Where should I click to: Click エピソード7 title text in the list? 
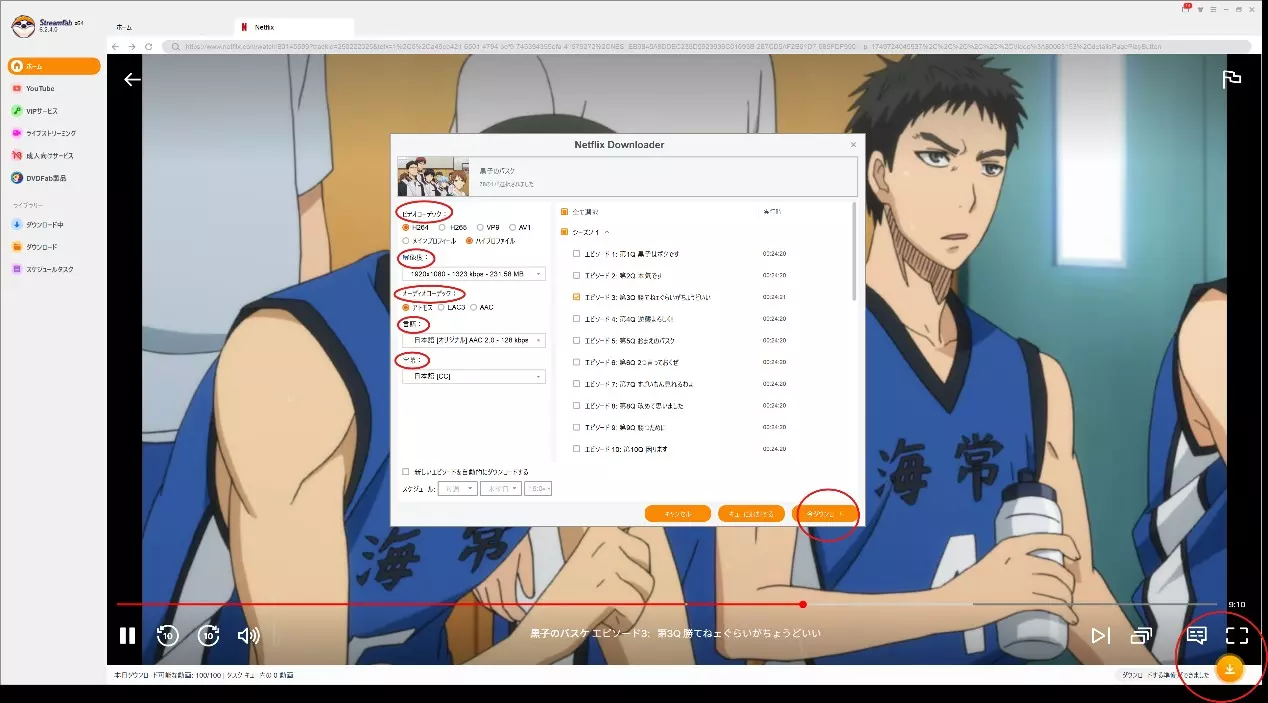pyautogui.click(x=641, y=384)
